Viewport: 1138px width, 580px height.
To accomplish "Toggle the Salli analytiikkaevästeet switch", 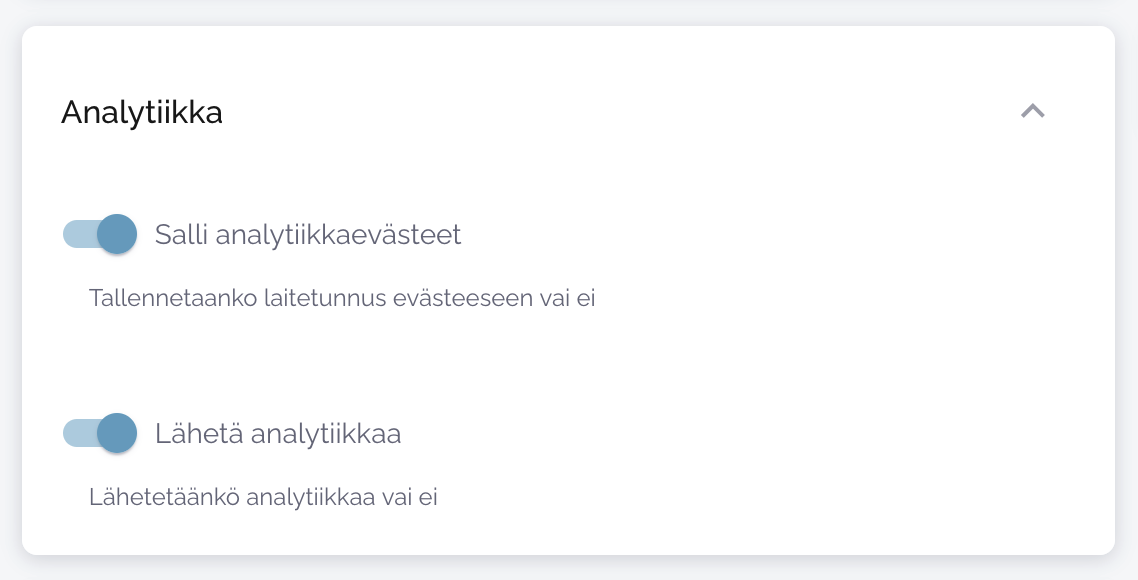I will tap(100, 234).
